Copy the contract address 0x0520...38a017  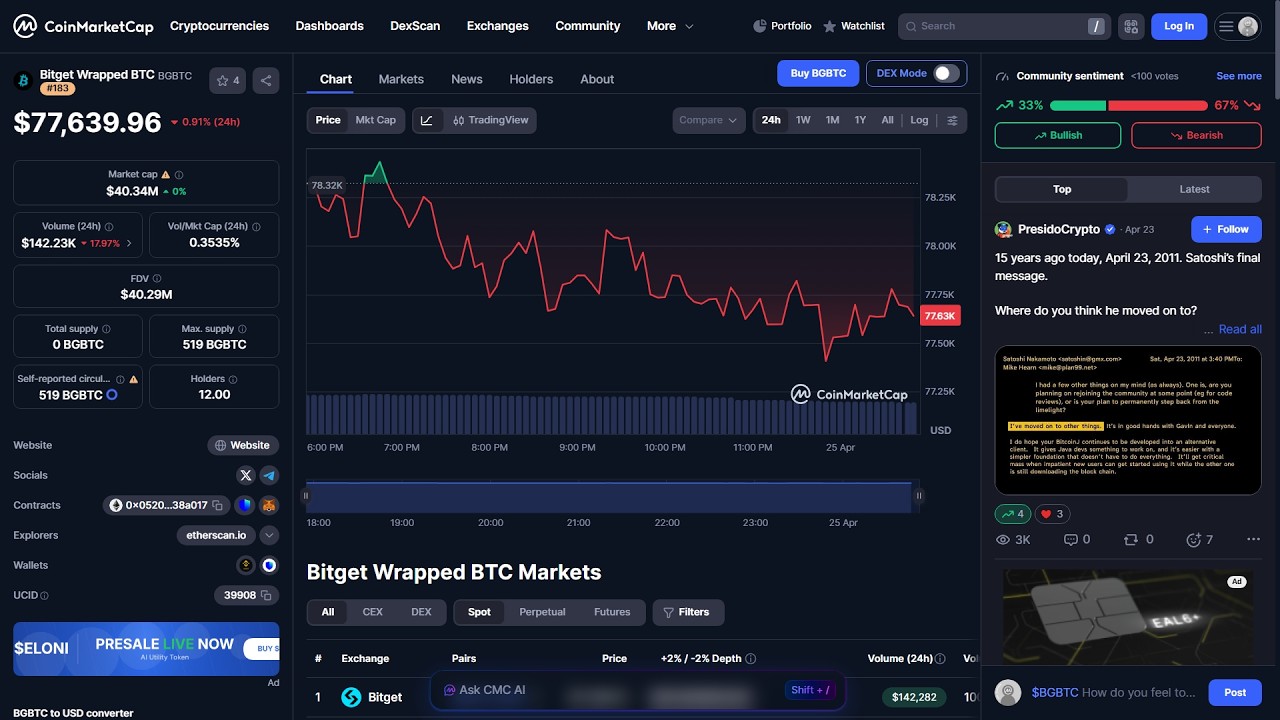click(217, 506)
